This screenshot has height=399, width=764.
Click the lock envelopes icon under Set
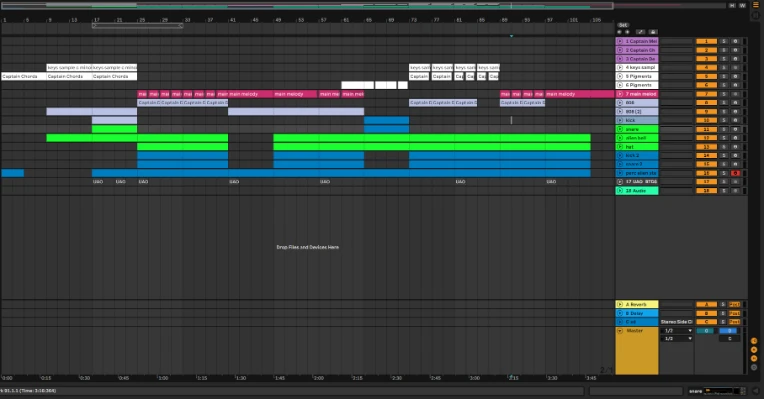click(653, 32)
